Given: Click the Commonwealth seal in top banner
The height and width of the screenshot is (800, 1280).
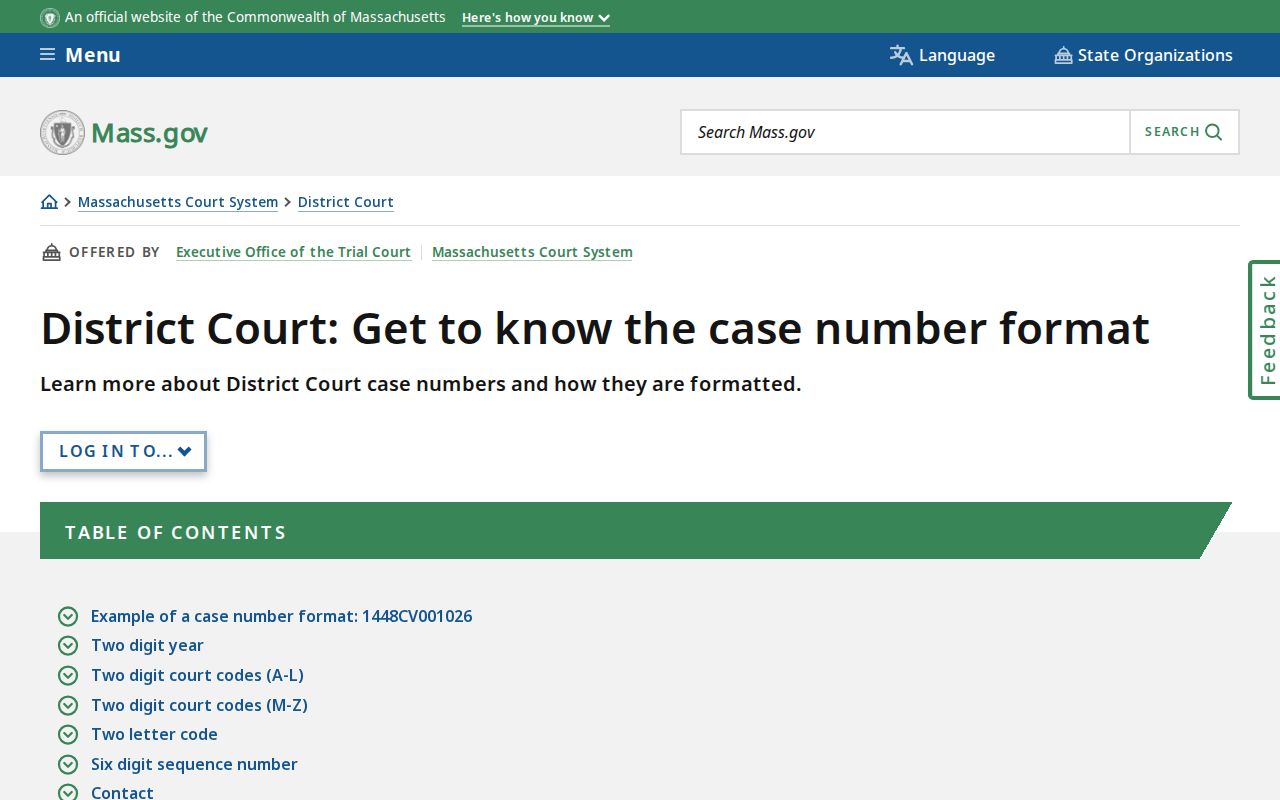Looking at the screenshot, I should coord(49,18).
